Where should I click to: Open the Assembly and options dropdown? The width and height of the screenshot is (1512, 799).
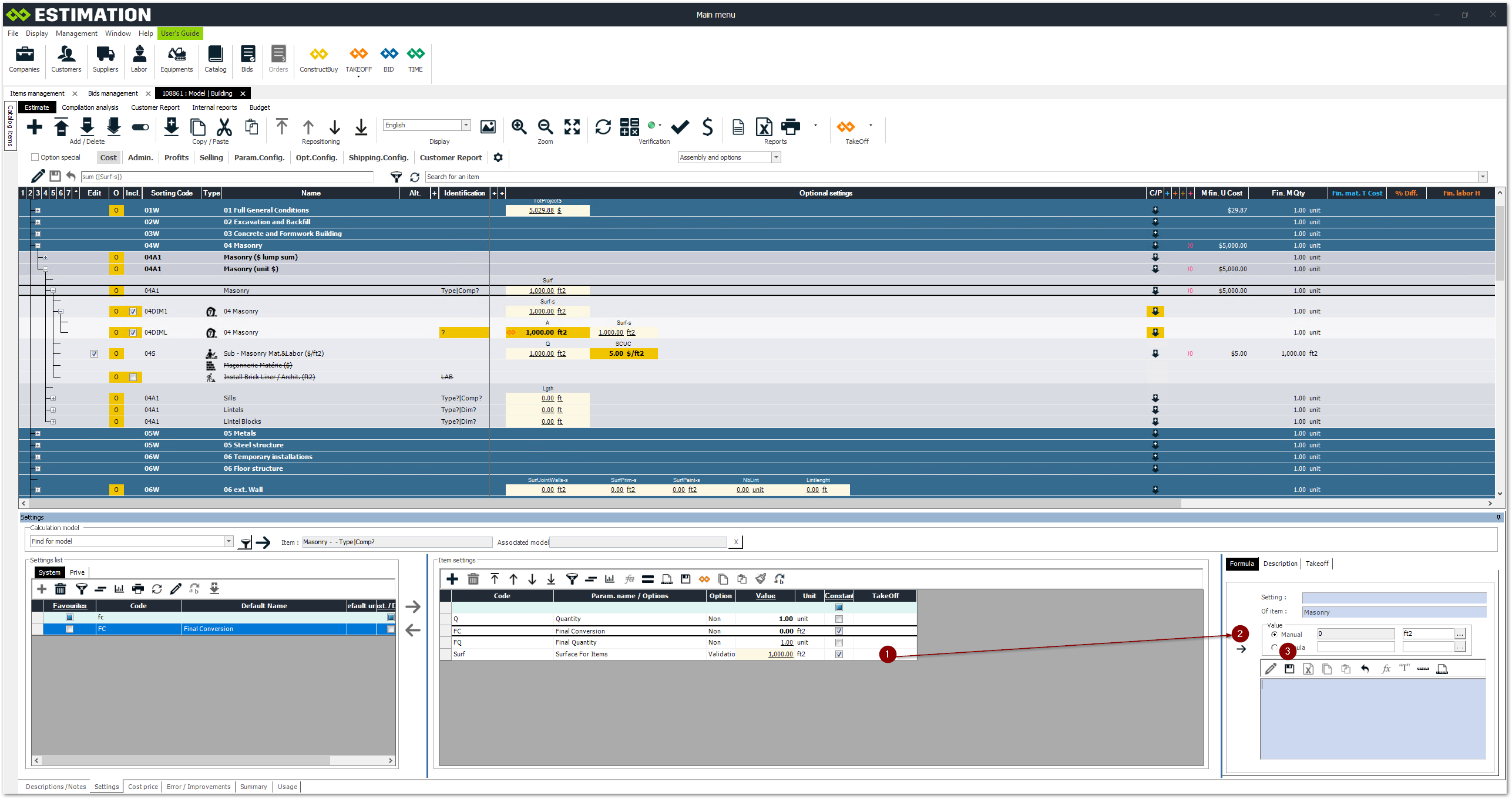776,157
